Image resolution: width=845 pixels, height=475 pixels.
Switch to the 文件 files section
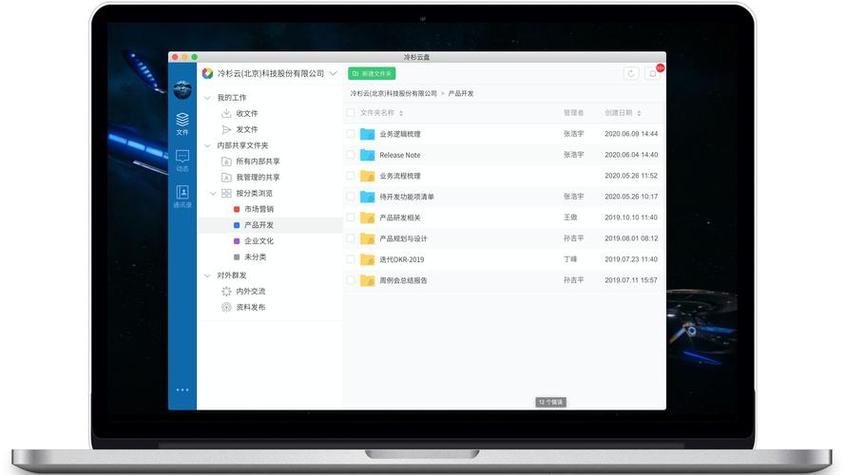182,123
